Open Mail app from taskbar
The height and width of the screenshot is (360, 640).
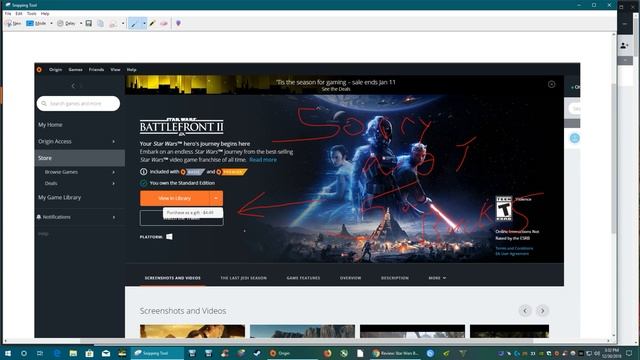106,353
